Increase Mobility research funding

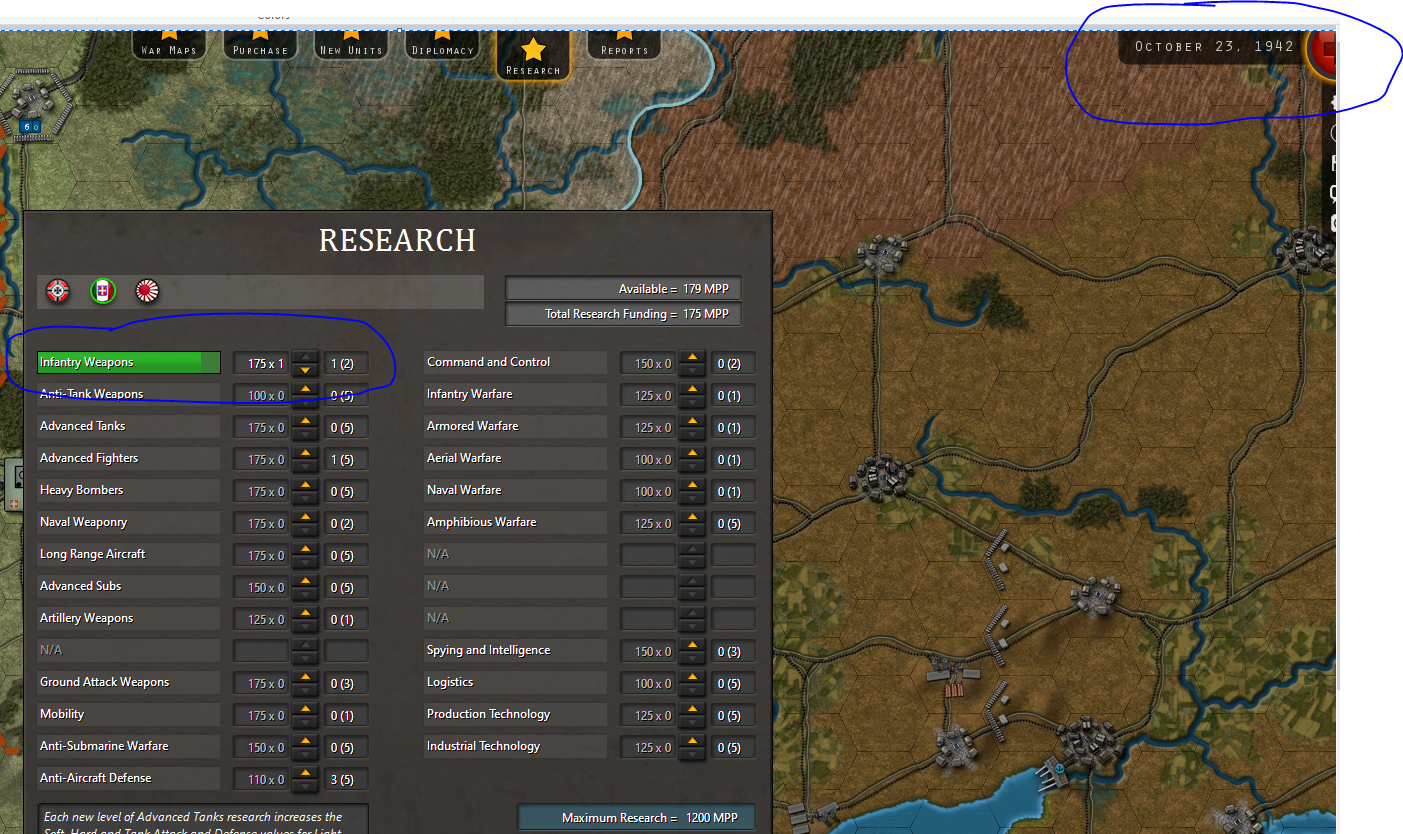point(306,708)
